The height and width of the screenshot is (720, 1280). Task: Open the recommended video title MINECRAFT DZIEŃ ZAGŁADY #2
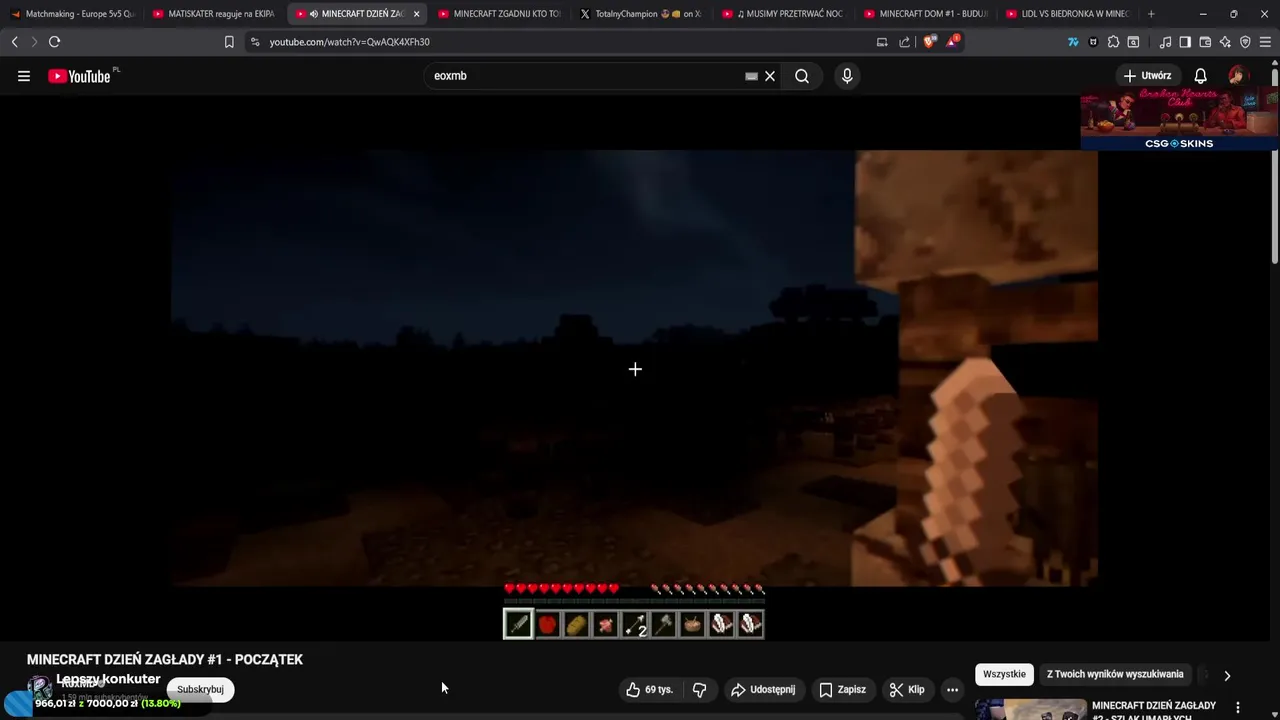click(x=1154, y=710)
